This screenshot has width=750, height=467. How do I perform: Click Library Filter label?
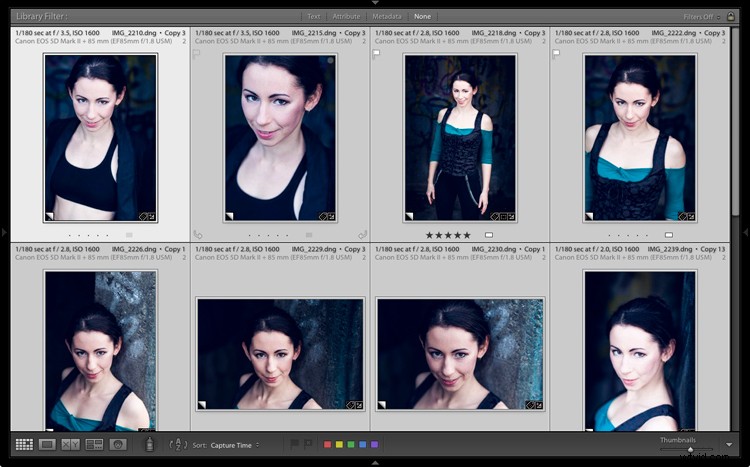42,16
